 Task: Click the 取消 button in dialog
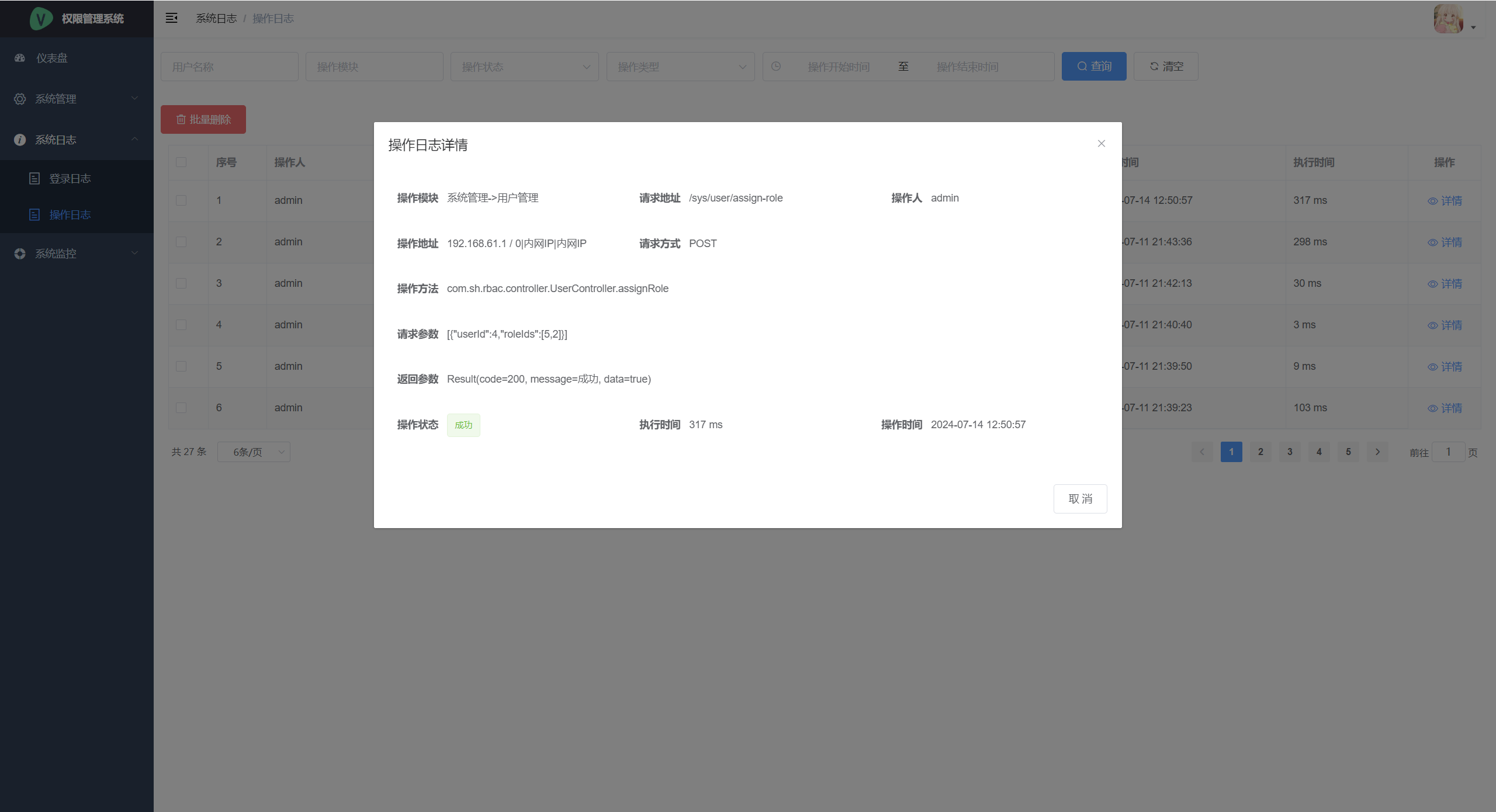[x=1080, y=499]
